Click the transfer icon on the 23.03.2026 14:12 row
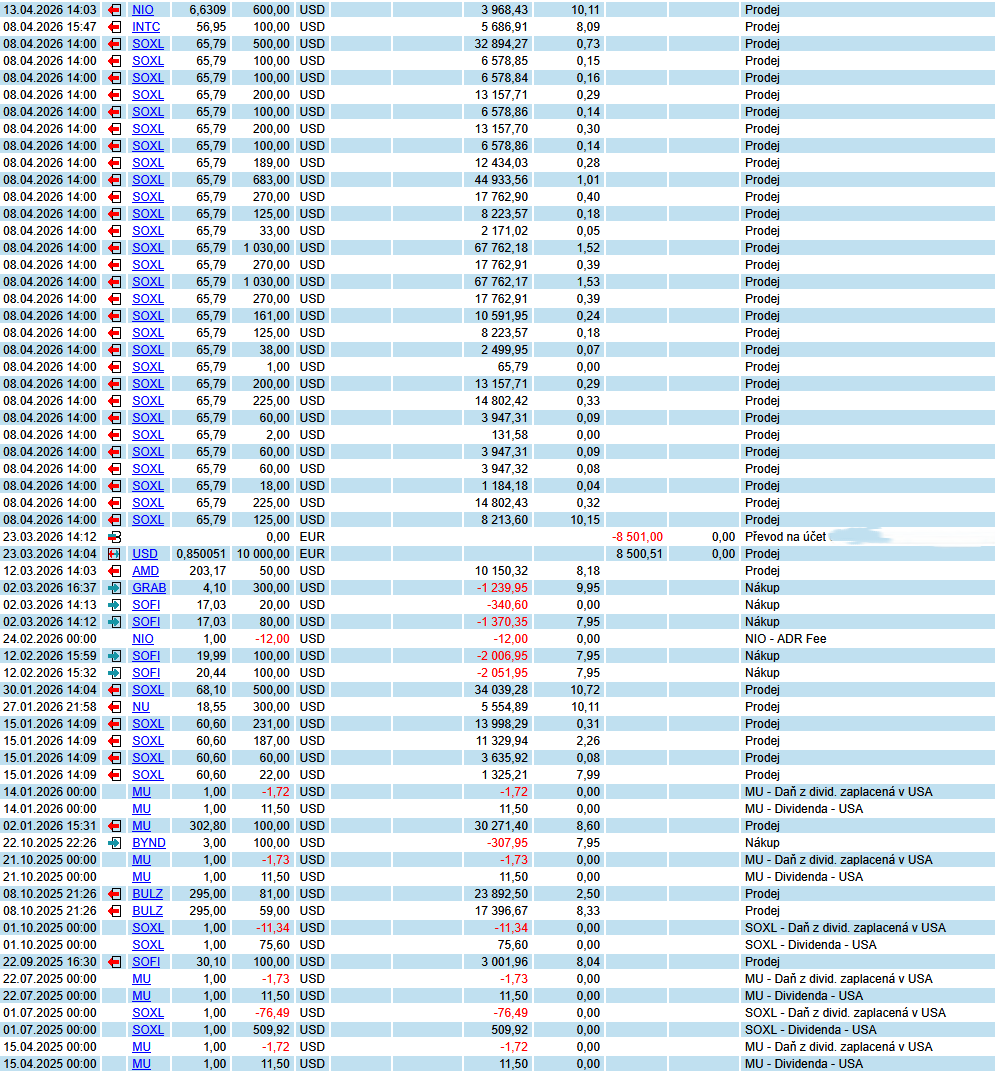 point(114,537)
